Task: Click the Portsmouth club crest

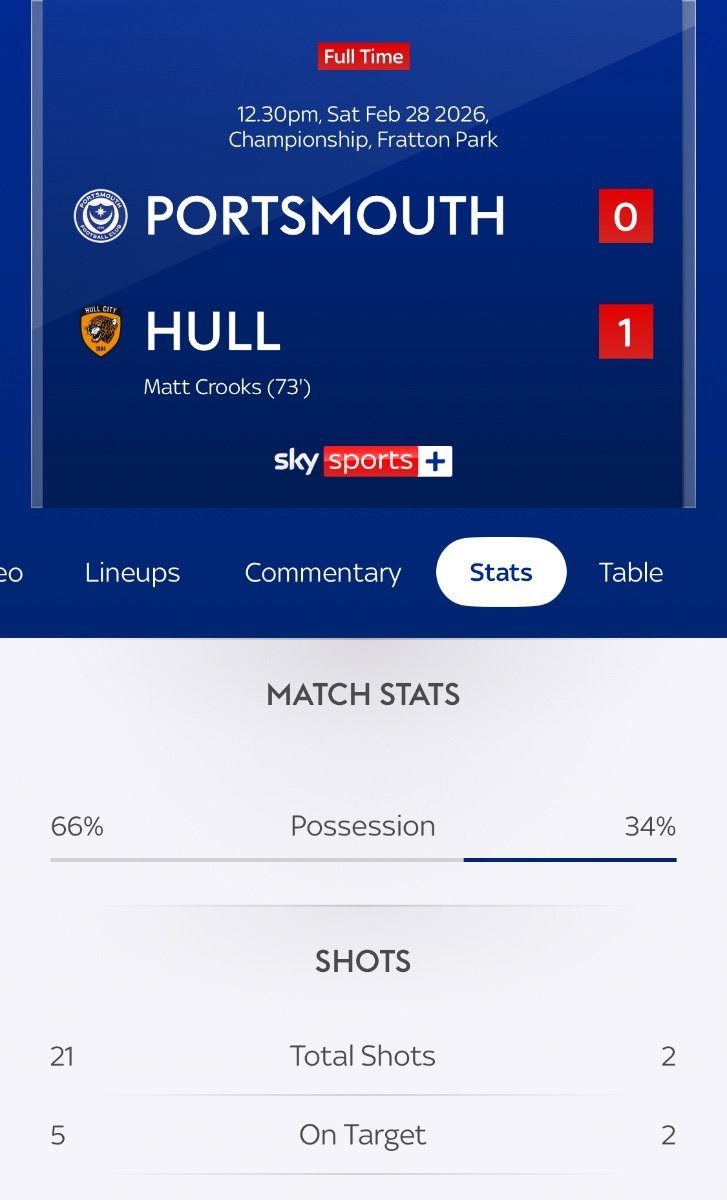Action: coord(100,216)
